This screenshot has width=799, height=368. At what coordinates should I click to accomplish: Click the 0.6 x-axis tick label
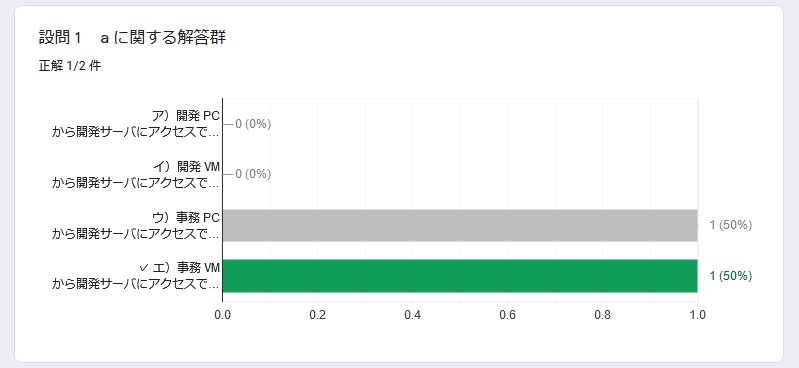click(x=508, y=315)
